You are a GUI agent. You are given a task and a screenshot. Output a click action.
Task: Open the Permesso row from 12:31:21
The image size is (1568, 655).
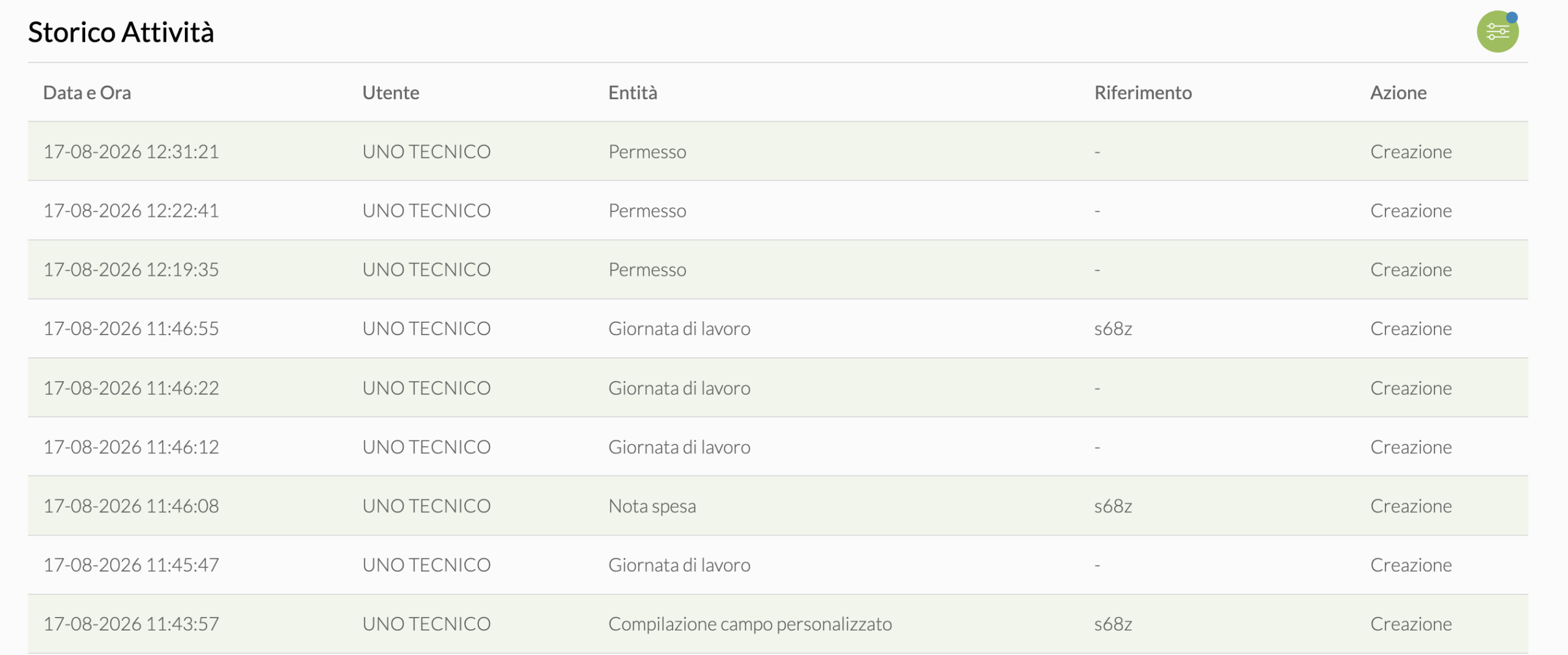point(778,151)
